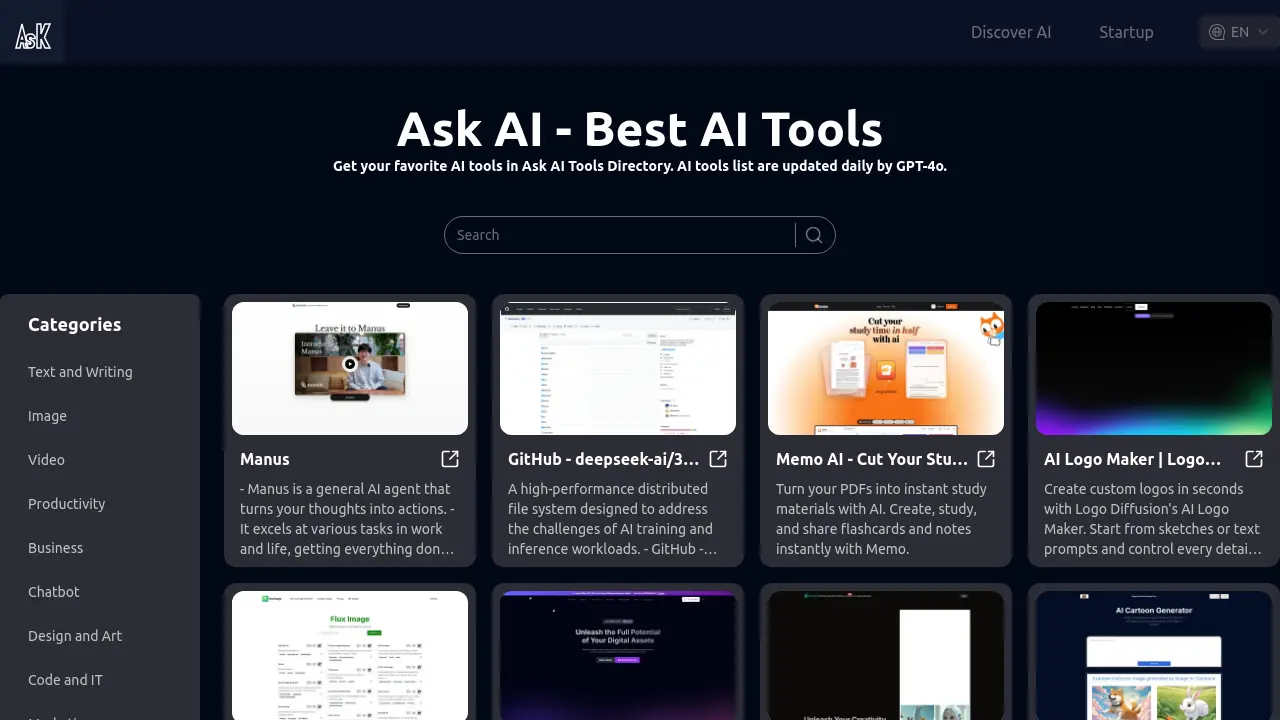Open the Discover AI page

1011,32
